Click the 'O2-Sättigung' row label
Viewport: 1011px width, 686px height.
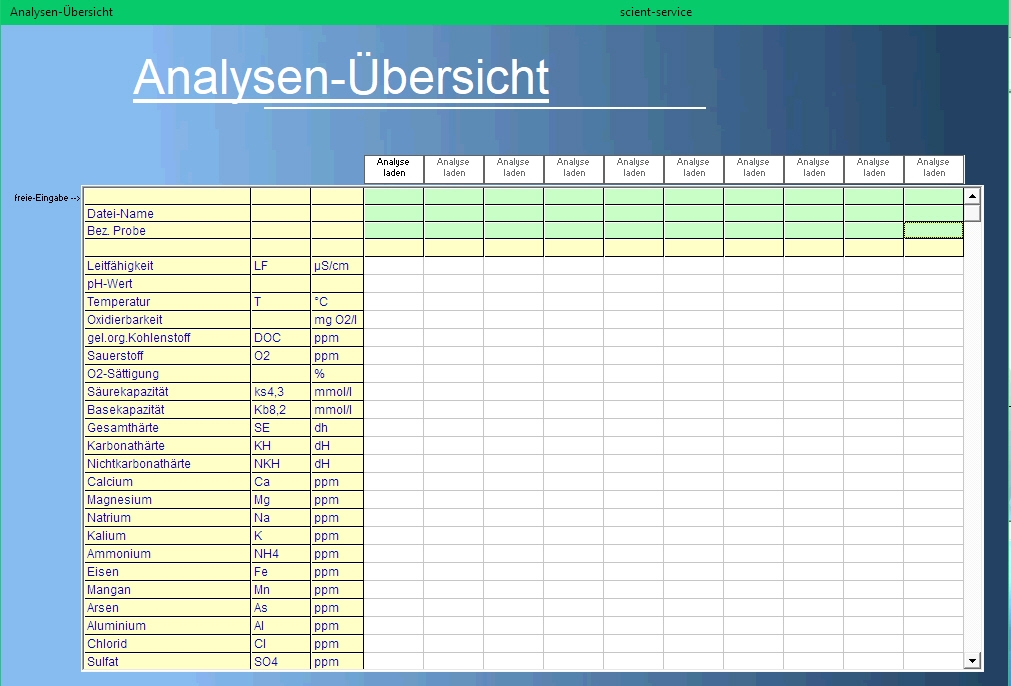pyautogui.click(x=167, y=374)
